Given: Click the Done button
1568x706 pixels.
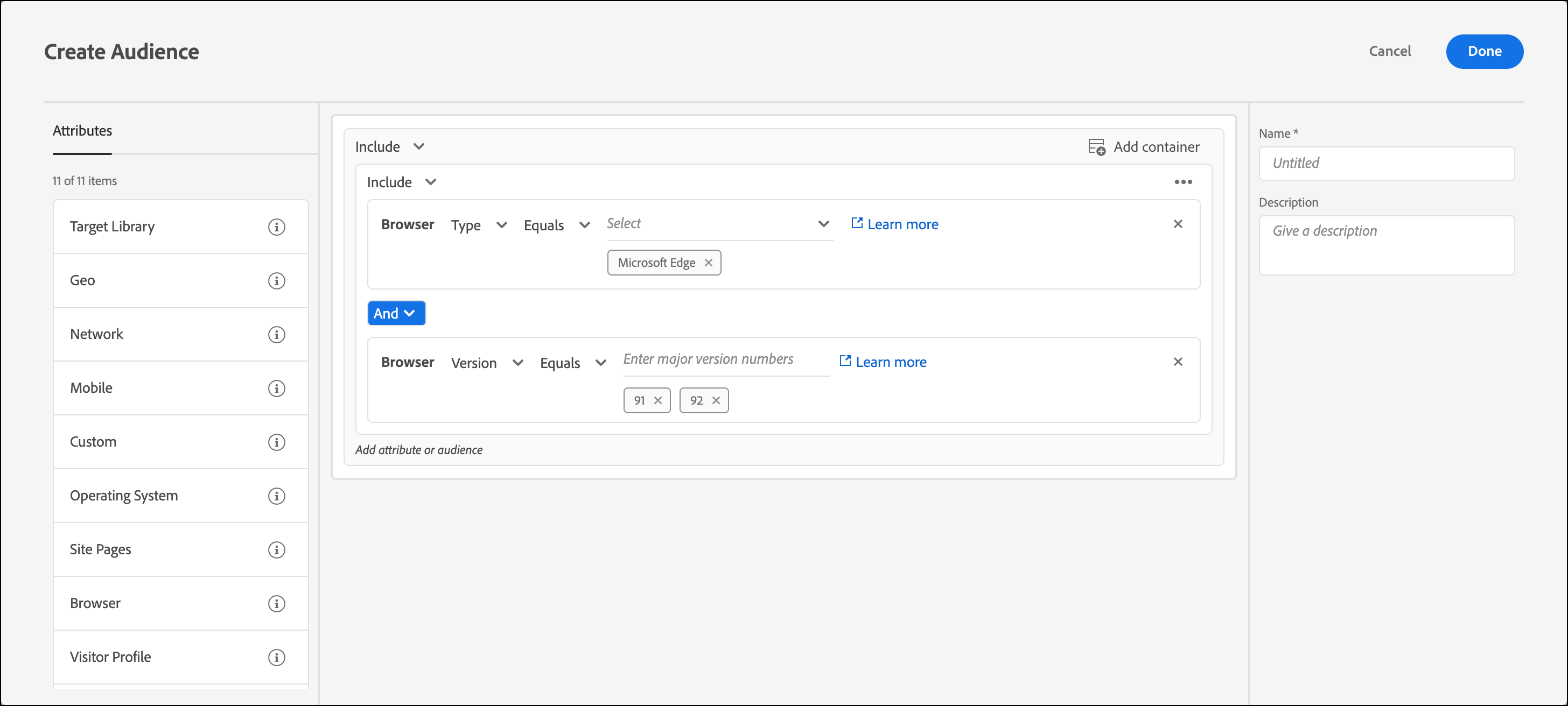Looking at the screenshot, I should tap(1483, 52).
